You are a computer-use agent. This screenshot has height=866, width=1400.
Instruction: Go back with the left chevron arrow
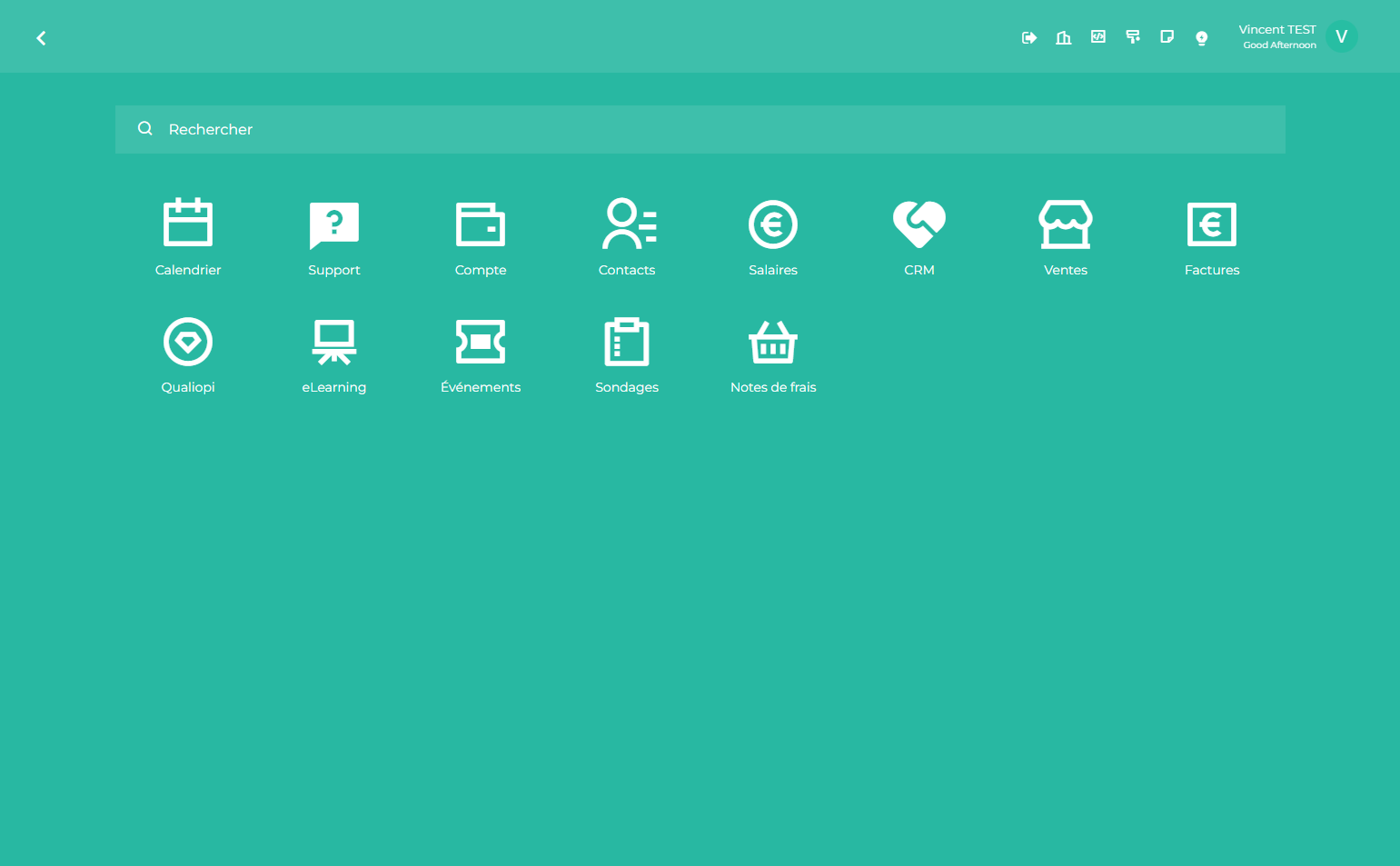click(x=41, y=38)
